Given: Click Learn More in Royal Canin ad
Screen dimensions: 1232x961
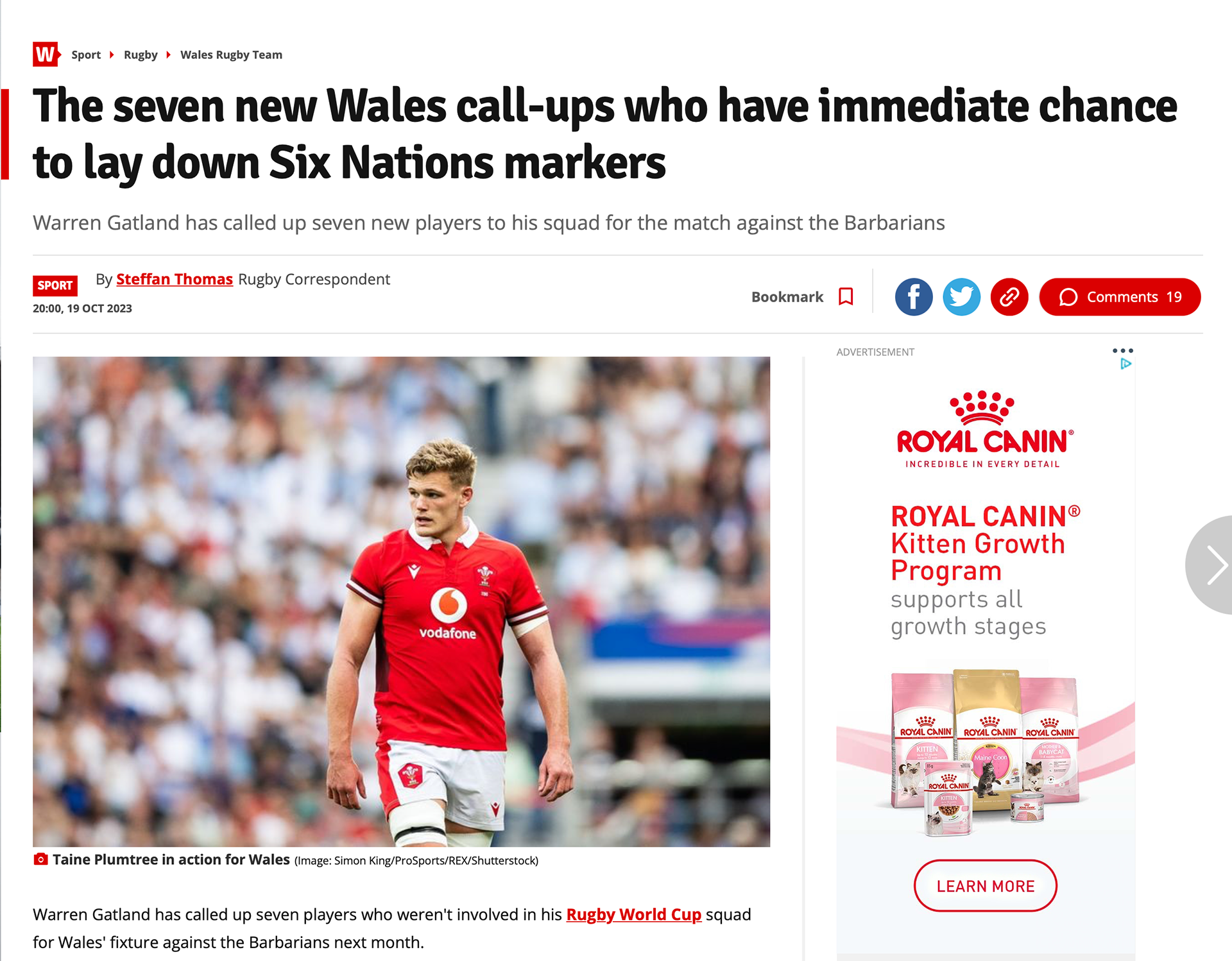Looking at the screenshot, I should pyautogui.click(x=986, y=886).
